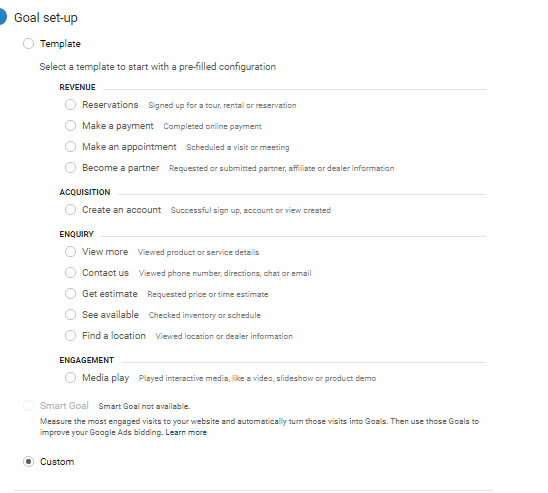This screenshot has width=548, height=493.
Task: Choose the Reservations template option
Action: click(70, 105)
